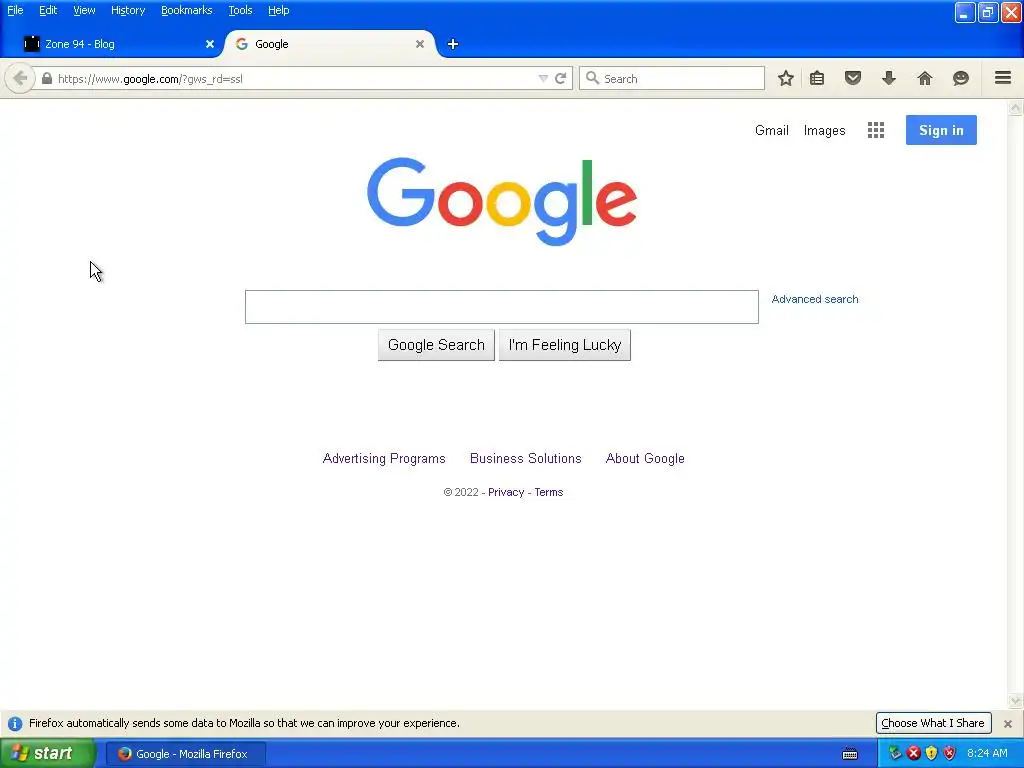Screen dimensions: 1024x768
Task: Click the Google logo
Action: [502, 201]
